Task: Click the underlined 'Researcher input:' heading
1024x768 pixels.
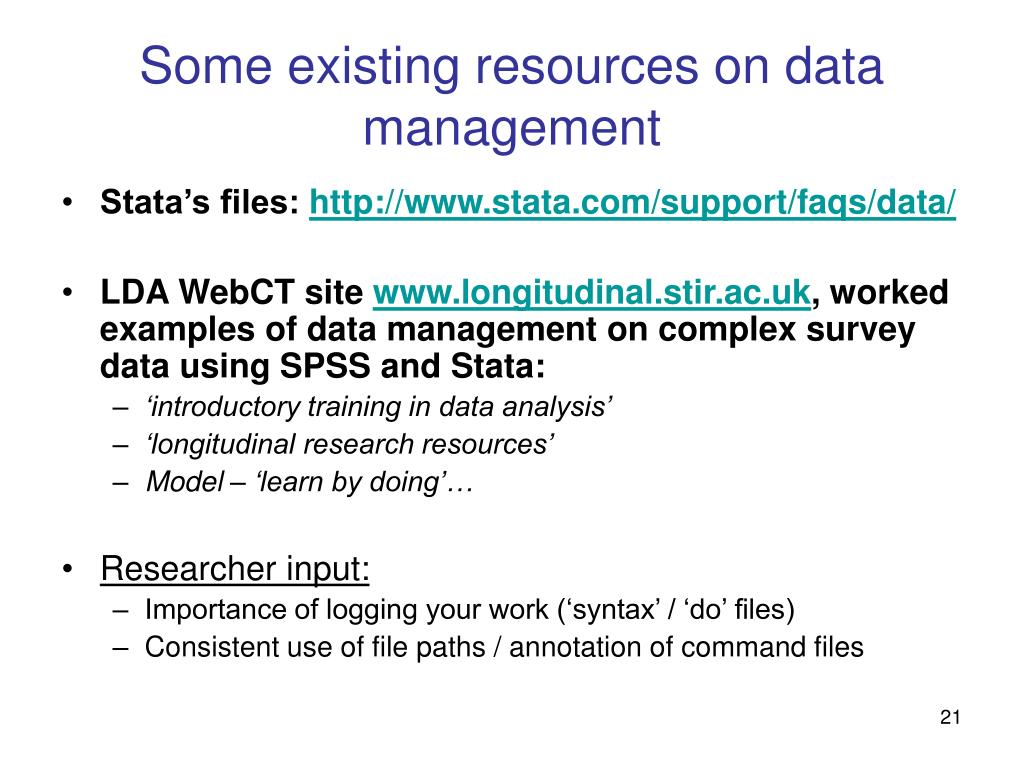Action: pyautogui.click(x=235, y=569)
